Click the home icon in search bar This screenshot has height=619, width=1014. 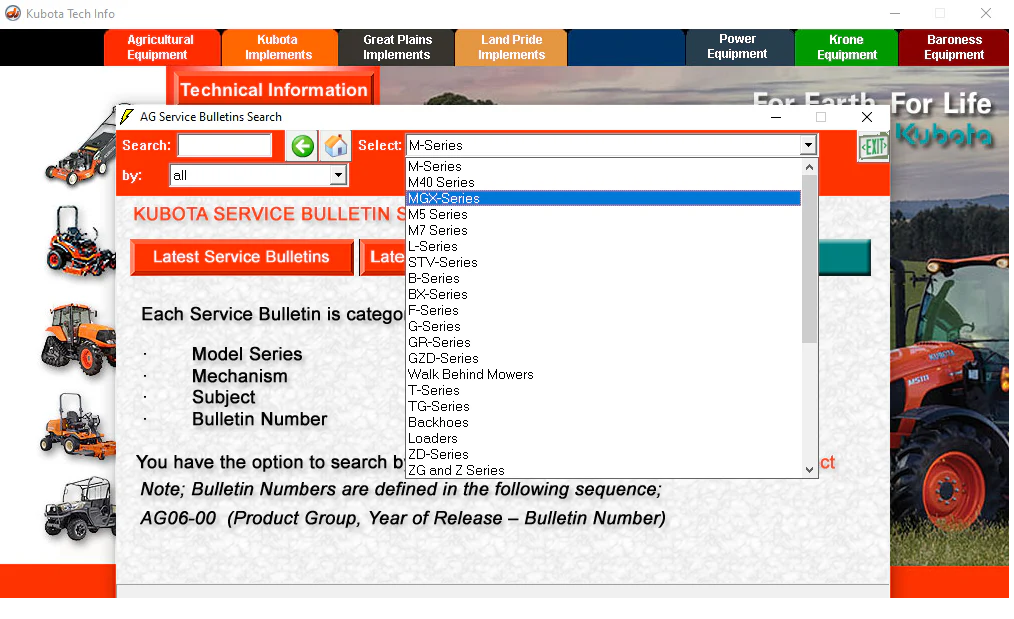(336, 146)
